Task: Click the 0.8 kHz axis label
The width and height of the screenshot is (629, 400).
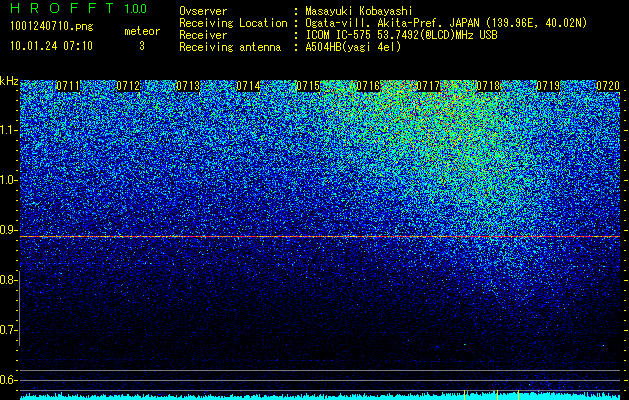Action: point(8,280)
